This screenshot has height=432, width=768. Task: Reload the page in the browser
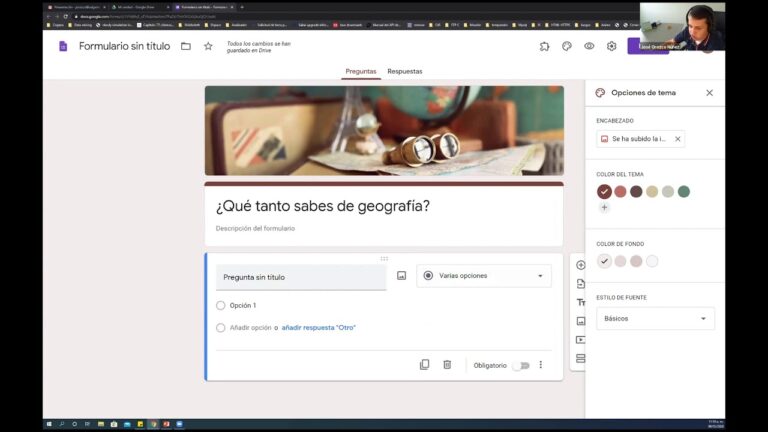pyautogui.click(x=65, y=16)
